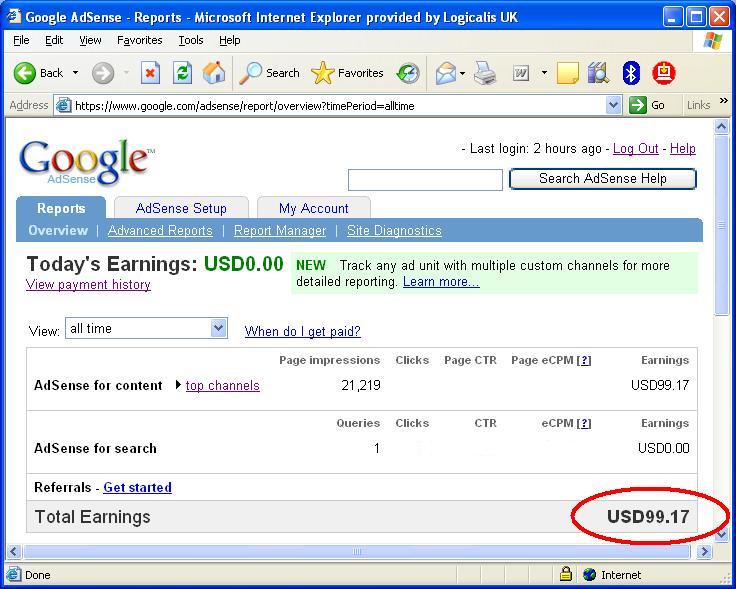Expand the Links toolbar chevron

tap(723, 100)
